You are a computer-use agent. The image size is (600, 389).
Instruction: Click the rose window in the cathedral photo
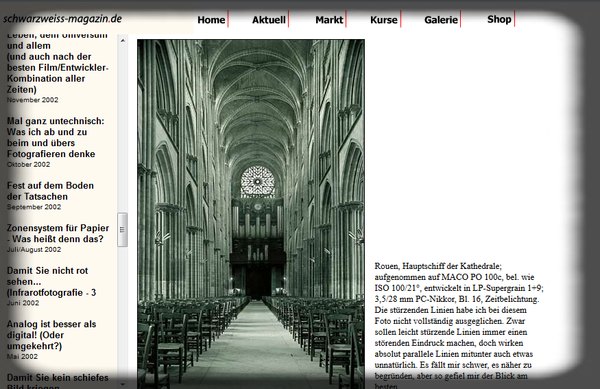(x=258, y=181)
